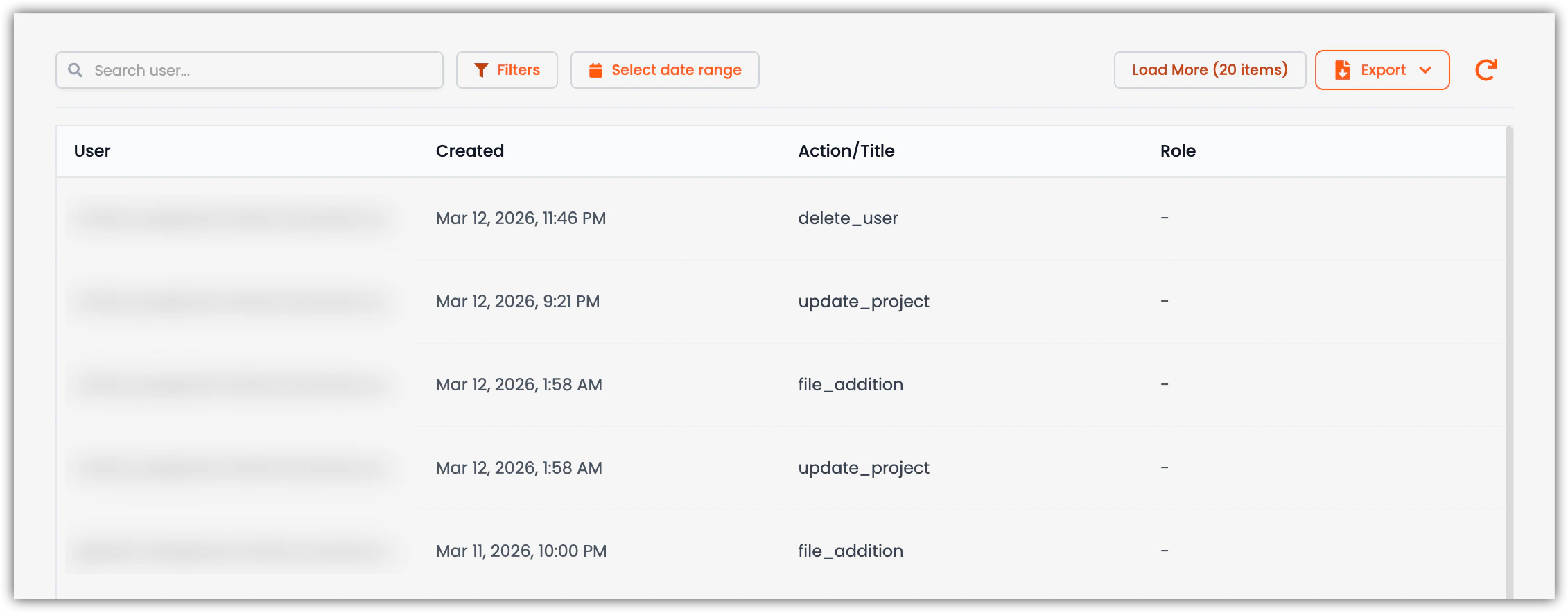Click update_project in the 9:21 PM row
The image size is (1568, 613).
(x=864, y=302)
